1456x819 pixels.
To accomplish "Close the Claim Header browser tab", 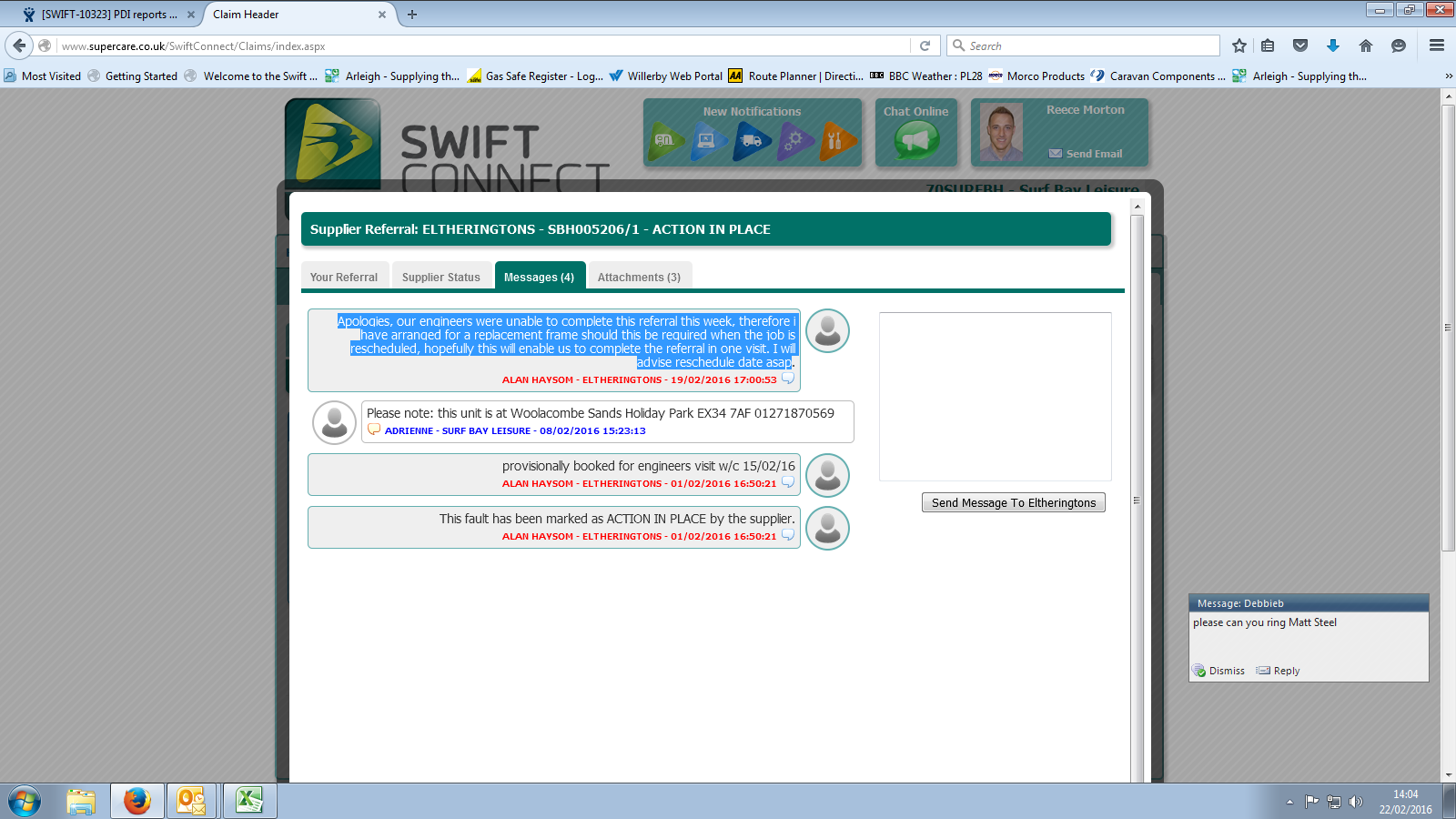I will [382, 15].
